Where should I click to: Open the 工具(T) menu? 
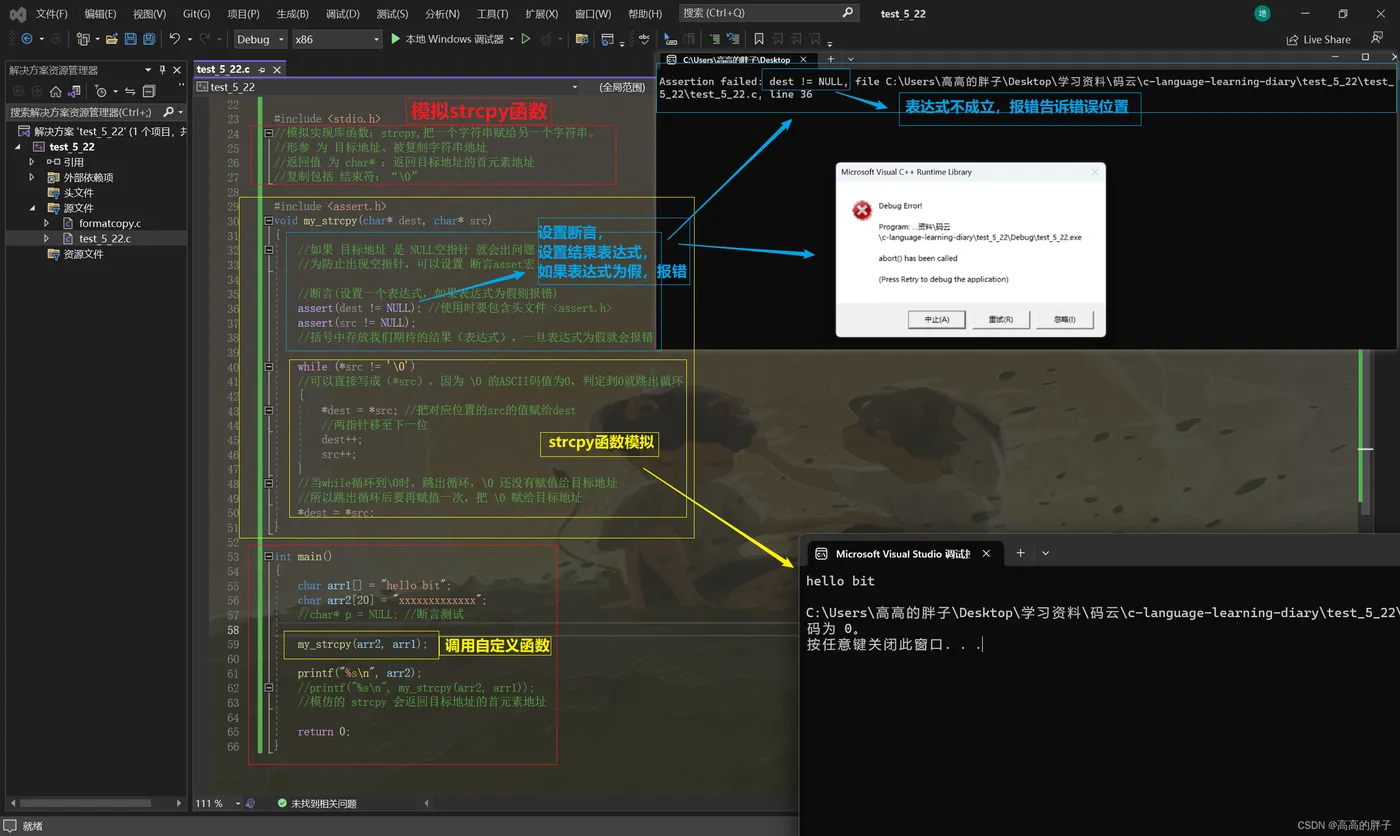click(x=492, y=13)
